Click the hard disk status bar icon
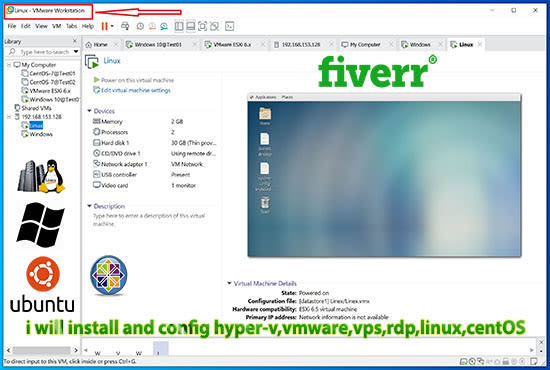 [463, 361]
